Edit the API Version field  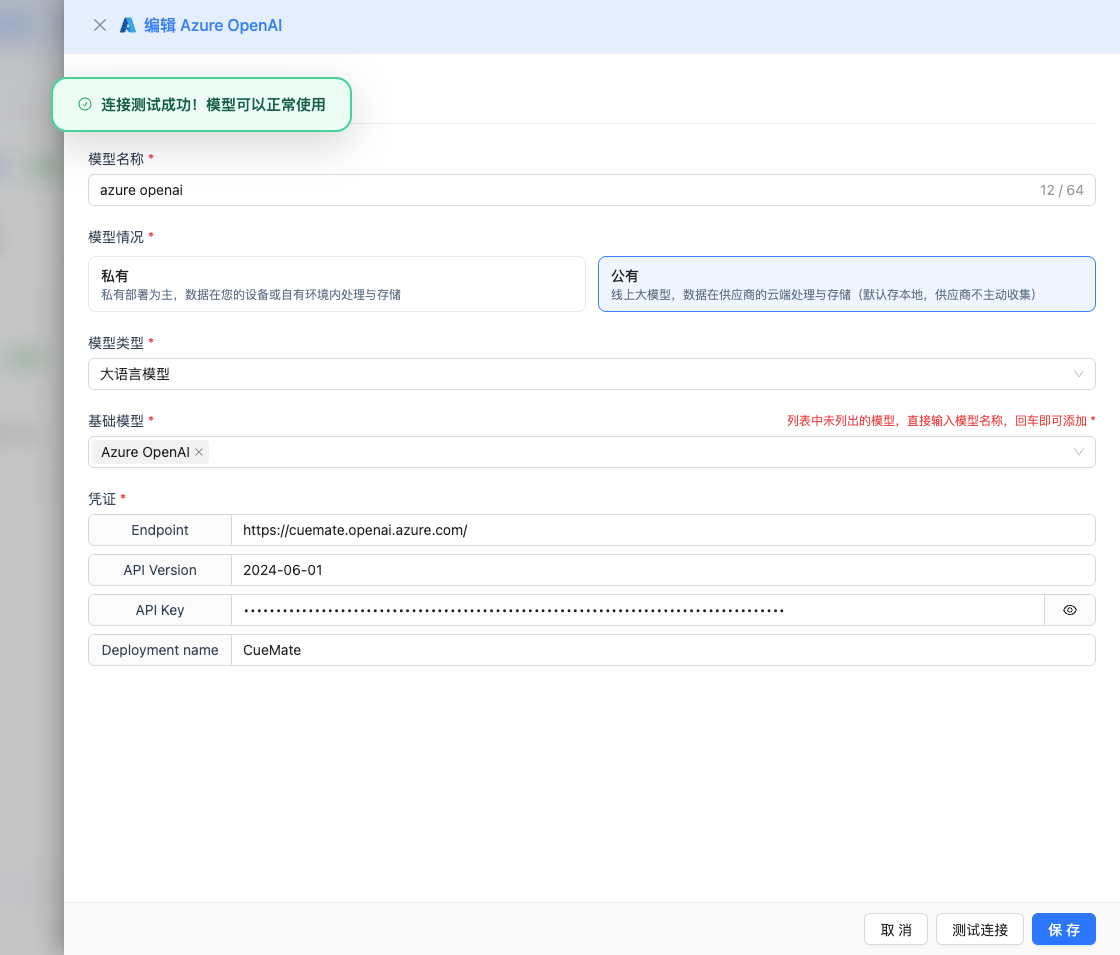pyautogui.click(x=660, y=570)
